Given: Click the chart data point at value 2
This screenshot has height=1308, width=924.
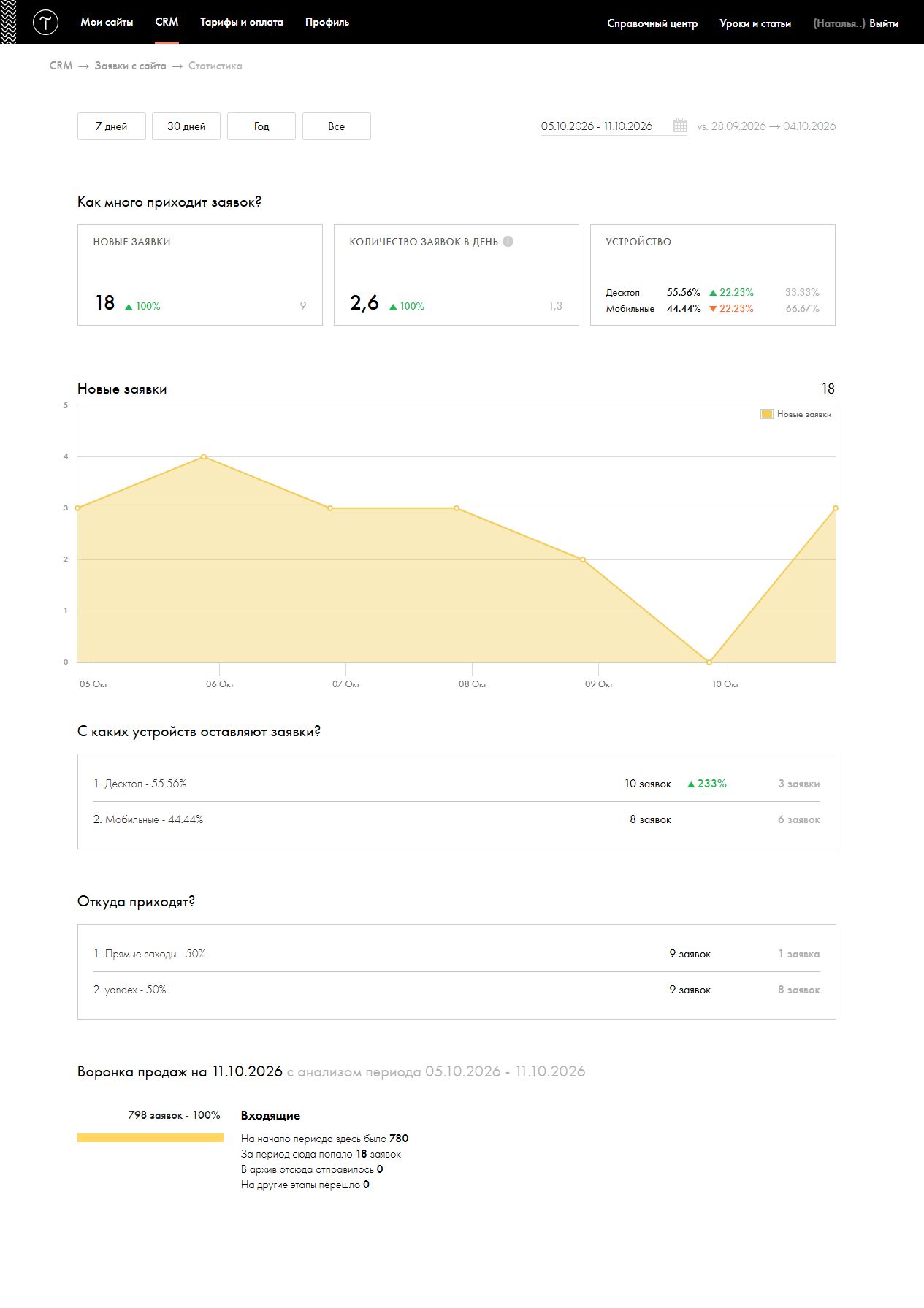Looking at the screenshot, I should click(583, 559).
